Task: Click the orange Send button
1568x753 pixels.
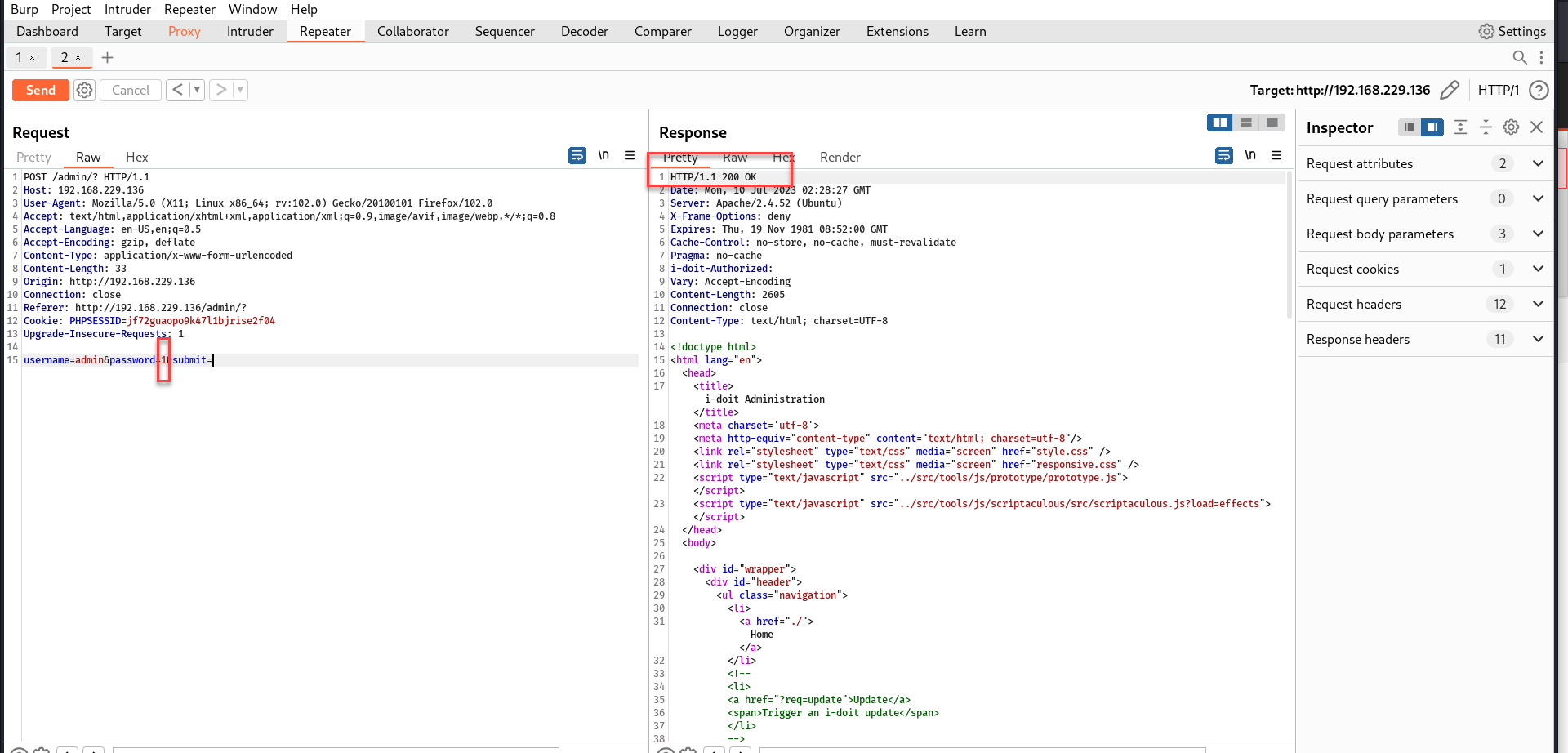Action: (41, 90)
